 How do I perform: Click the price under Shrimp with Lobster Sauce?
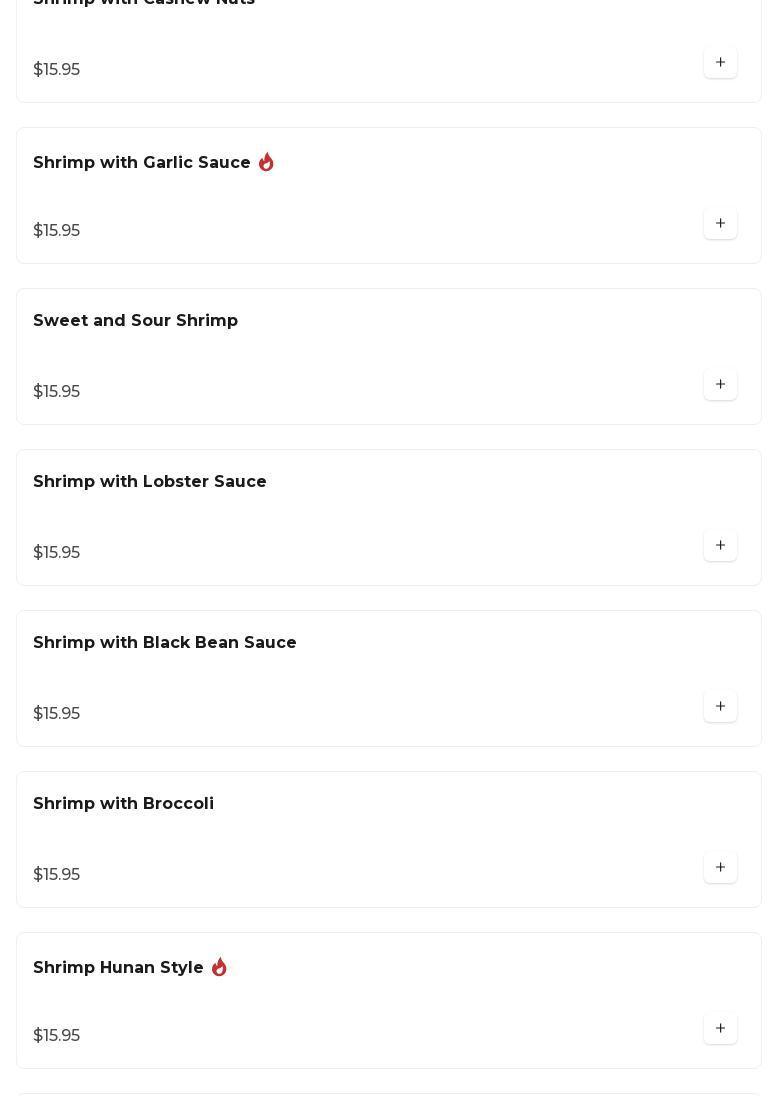coord(57,553)
